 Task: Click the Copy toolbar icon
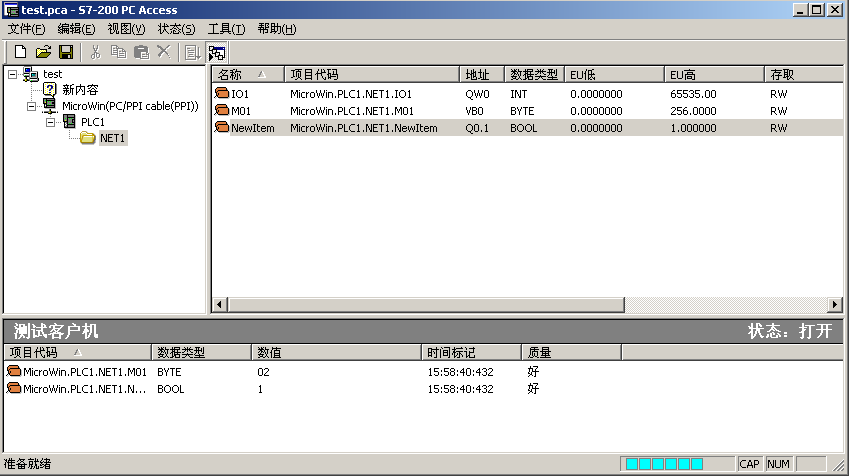click(119, 52)
